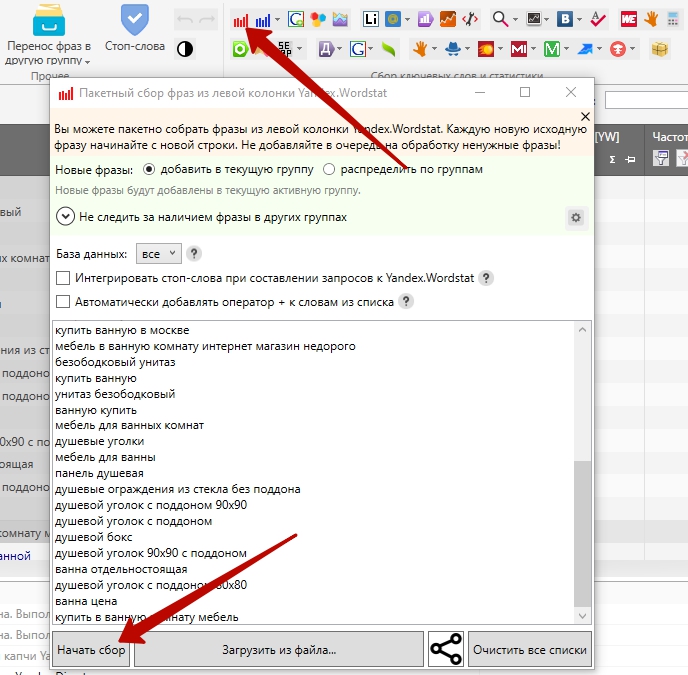The image size is (688, 675).
Task: Select 'распределить по группам' radio button
Action: (329, 169)
